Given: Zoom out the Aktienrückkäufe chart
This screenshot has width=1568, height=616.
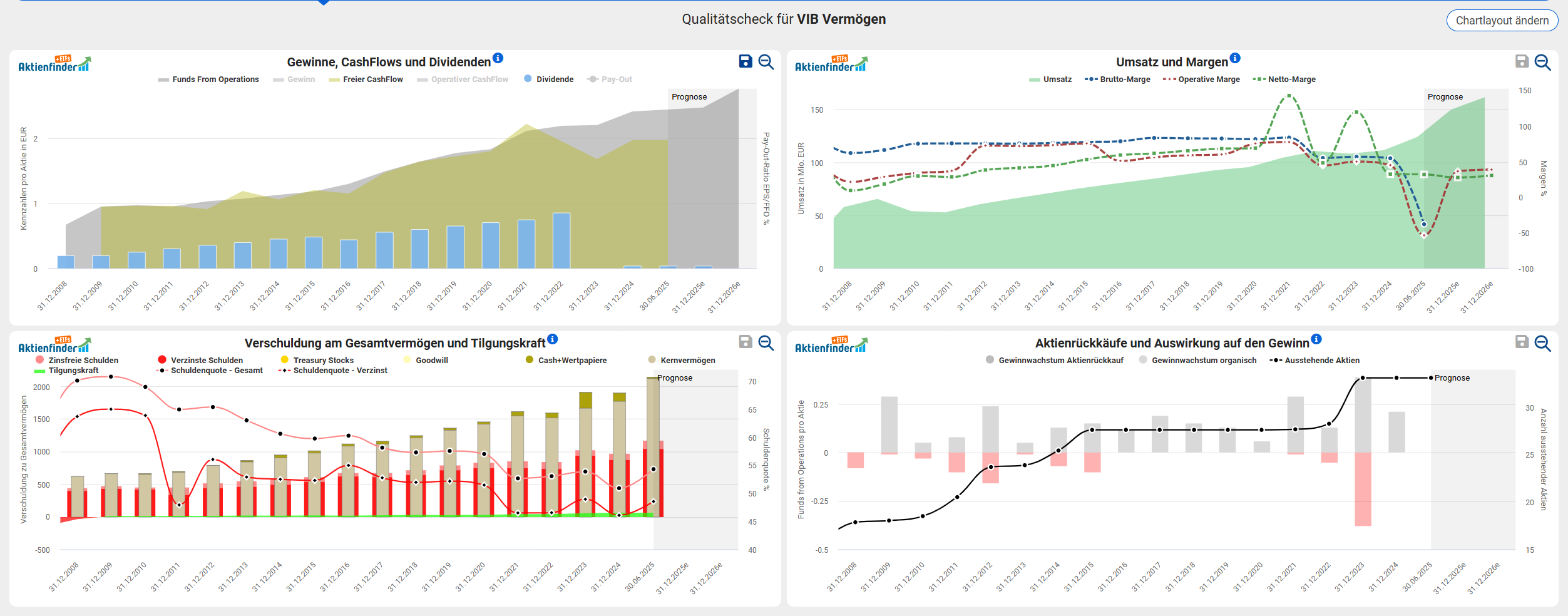Looking at the screenshot, I should pos(1542,342).
